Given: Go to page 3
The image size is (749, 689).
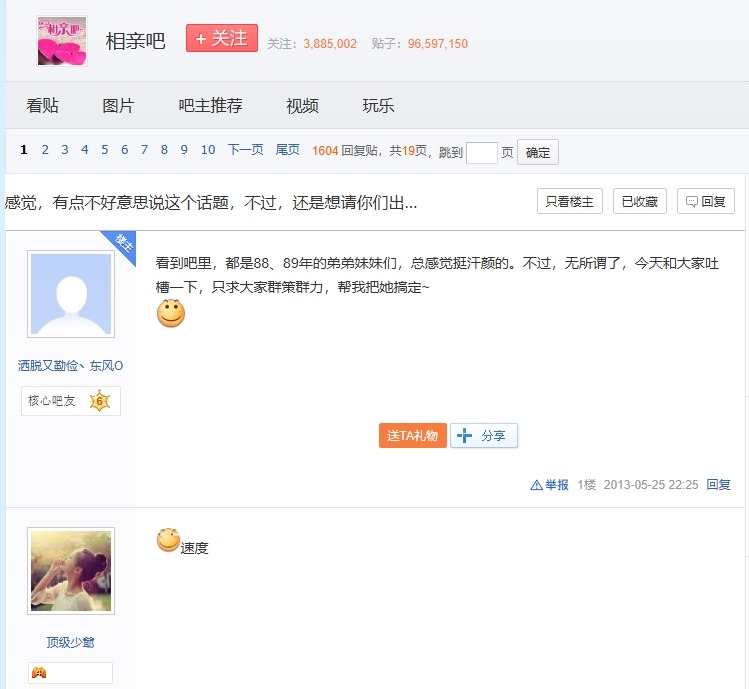Looking at the screenshot, I should click(x=64, y=150).
